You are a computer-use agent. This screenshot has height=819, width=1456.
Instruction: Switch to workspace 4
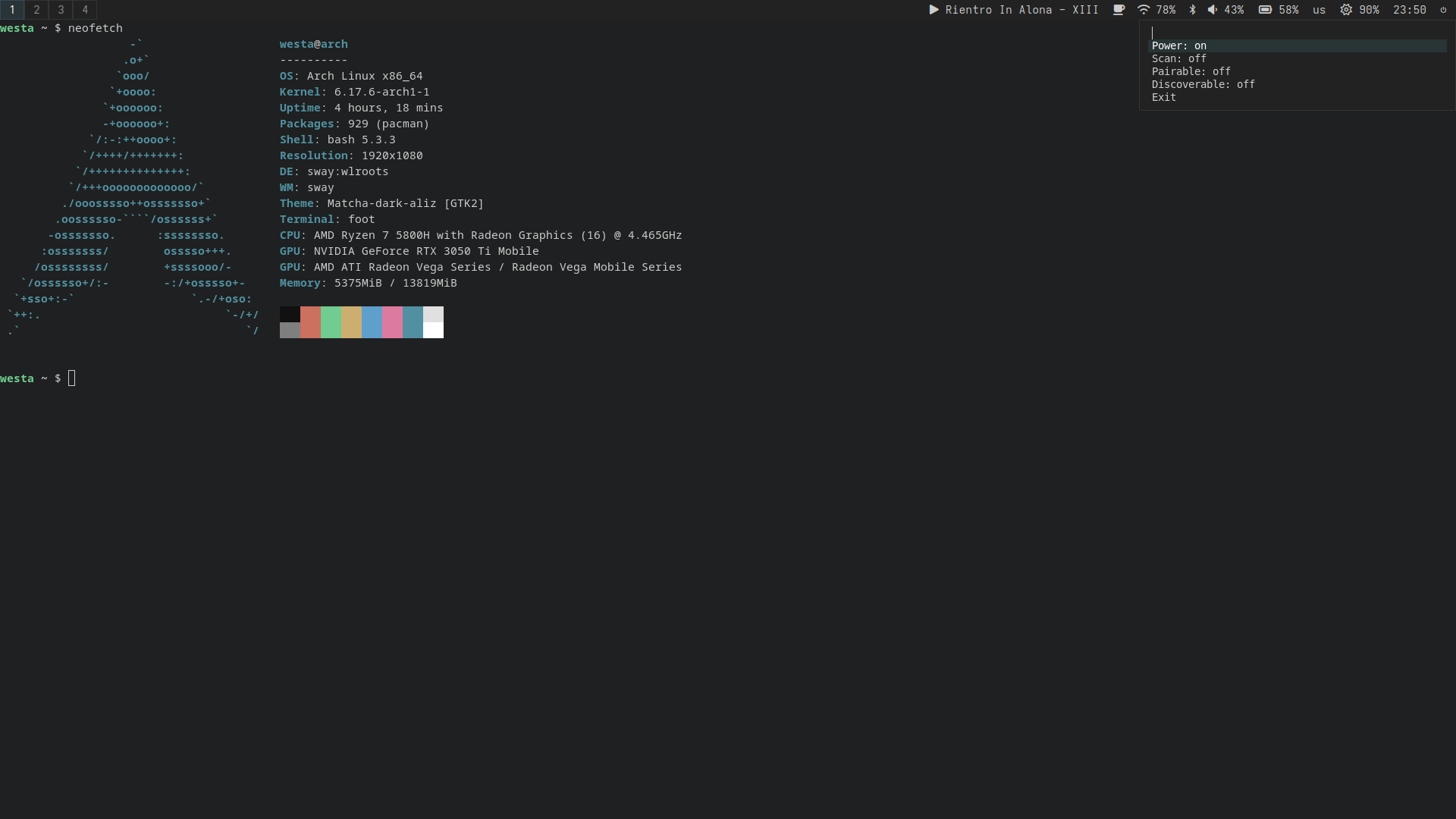85,10
